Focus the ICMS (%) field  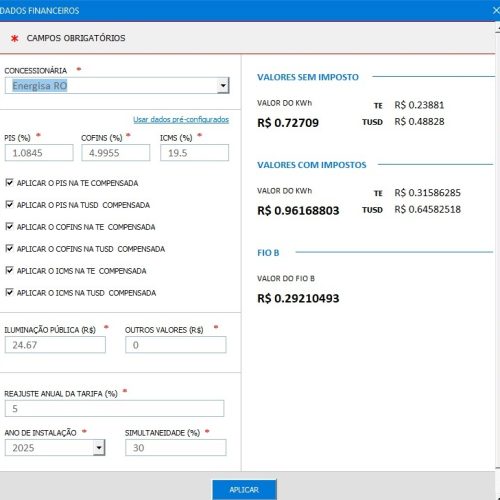pos(195,153)
